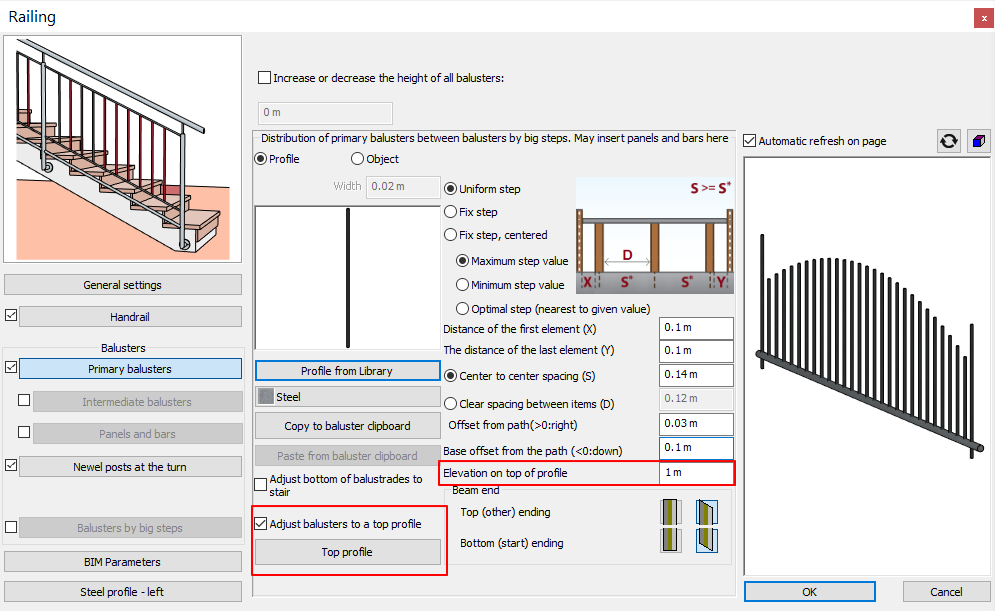995x611 pixels.
Task: Click the blue 3D cube view icon
Action: tap(977, 141)
